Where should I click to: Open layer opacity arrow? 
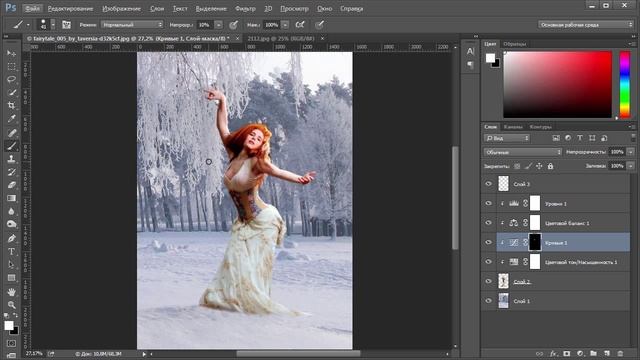[x=631, y=152]
